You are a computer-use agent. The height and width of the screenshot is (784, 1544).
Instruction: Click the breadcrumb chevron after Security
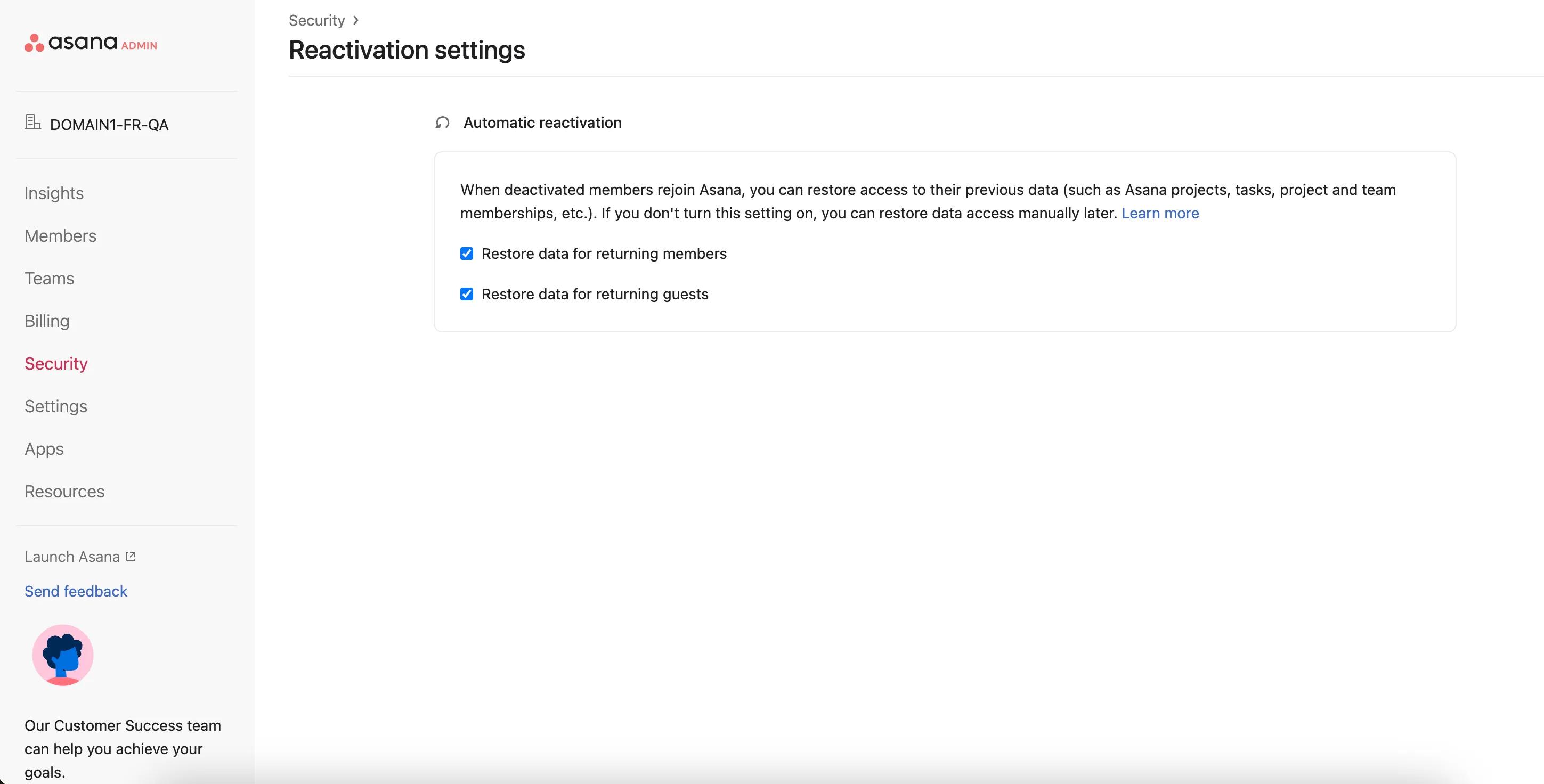click(x=356, y=20)
